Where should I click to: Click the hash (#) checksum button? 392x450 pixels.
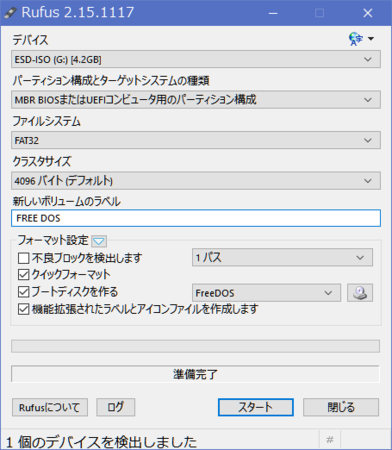point(330,440)
